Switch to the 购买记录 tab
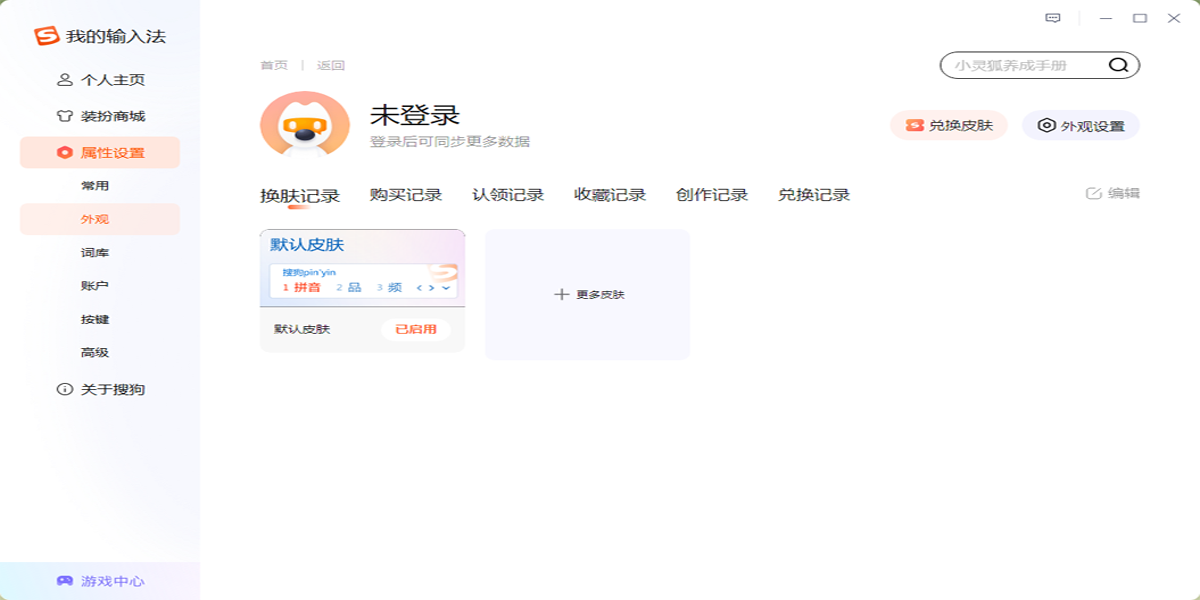 click(406, 194)
